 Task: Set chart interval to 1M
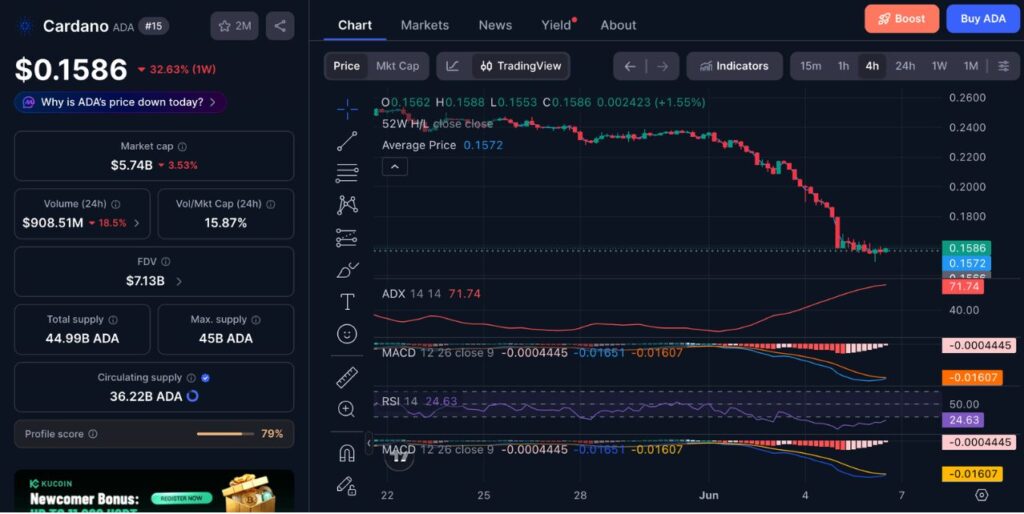tap(971, 66)
